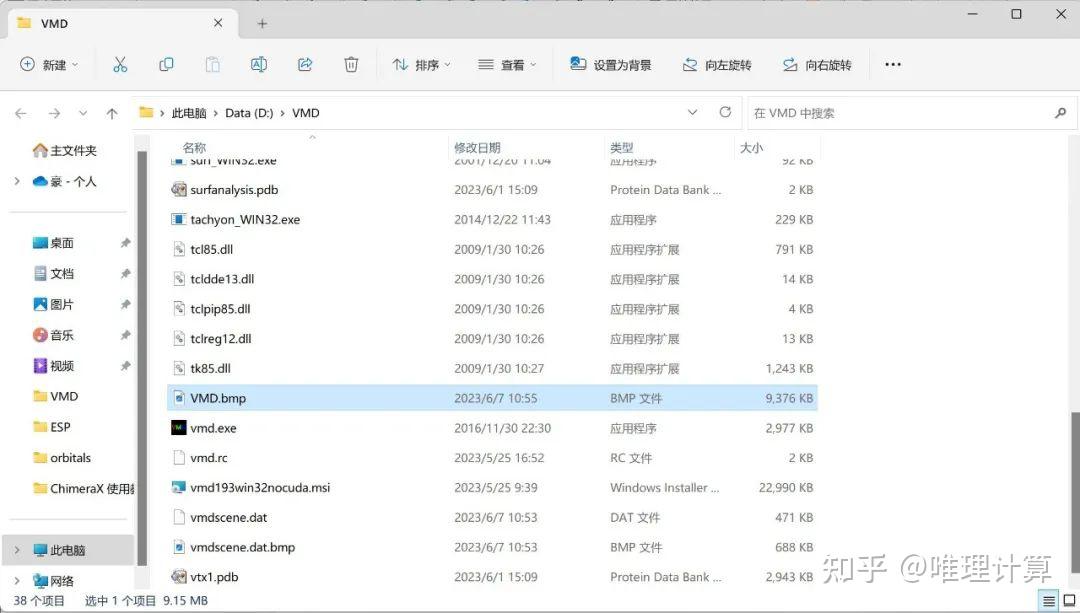The image size is (1080, 613).
Task: Click the Delete (trash) icon
Action: coord(351,63)
